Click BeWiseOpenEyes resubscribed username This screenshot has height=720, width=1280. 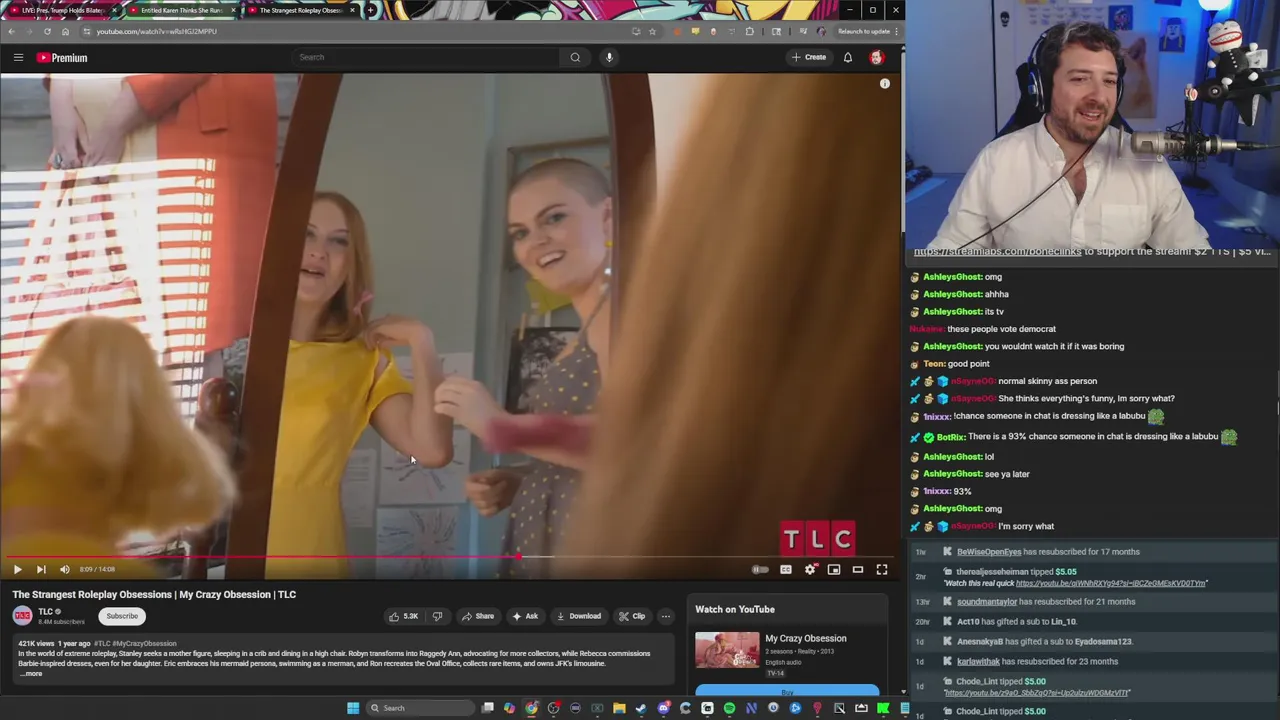click(989, 552)
